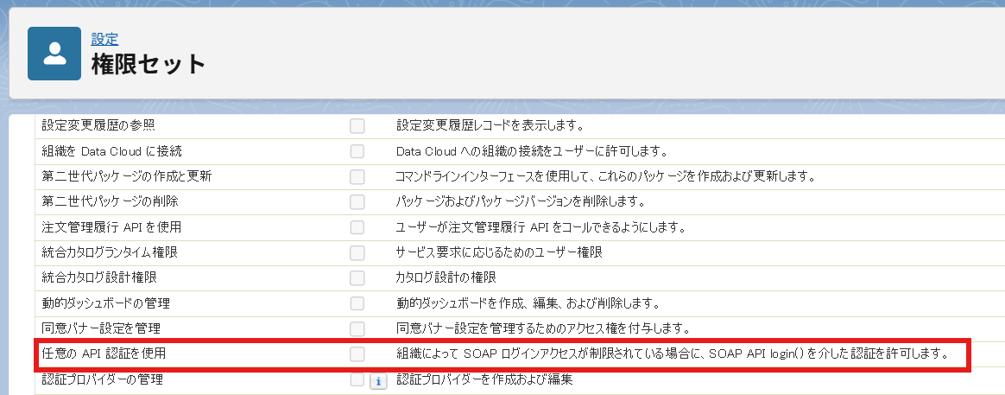The width and height of the screenshot is (1005, 395).
Task: Click the label 統合カタログランタイム権限
Action: [x=110, y=253]
